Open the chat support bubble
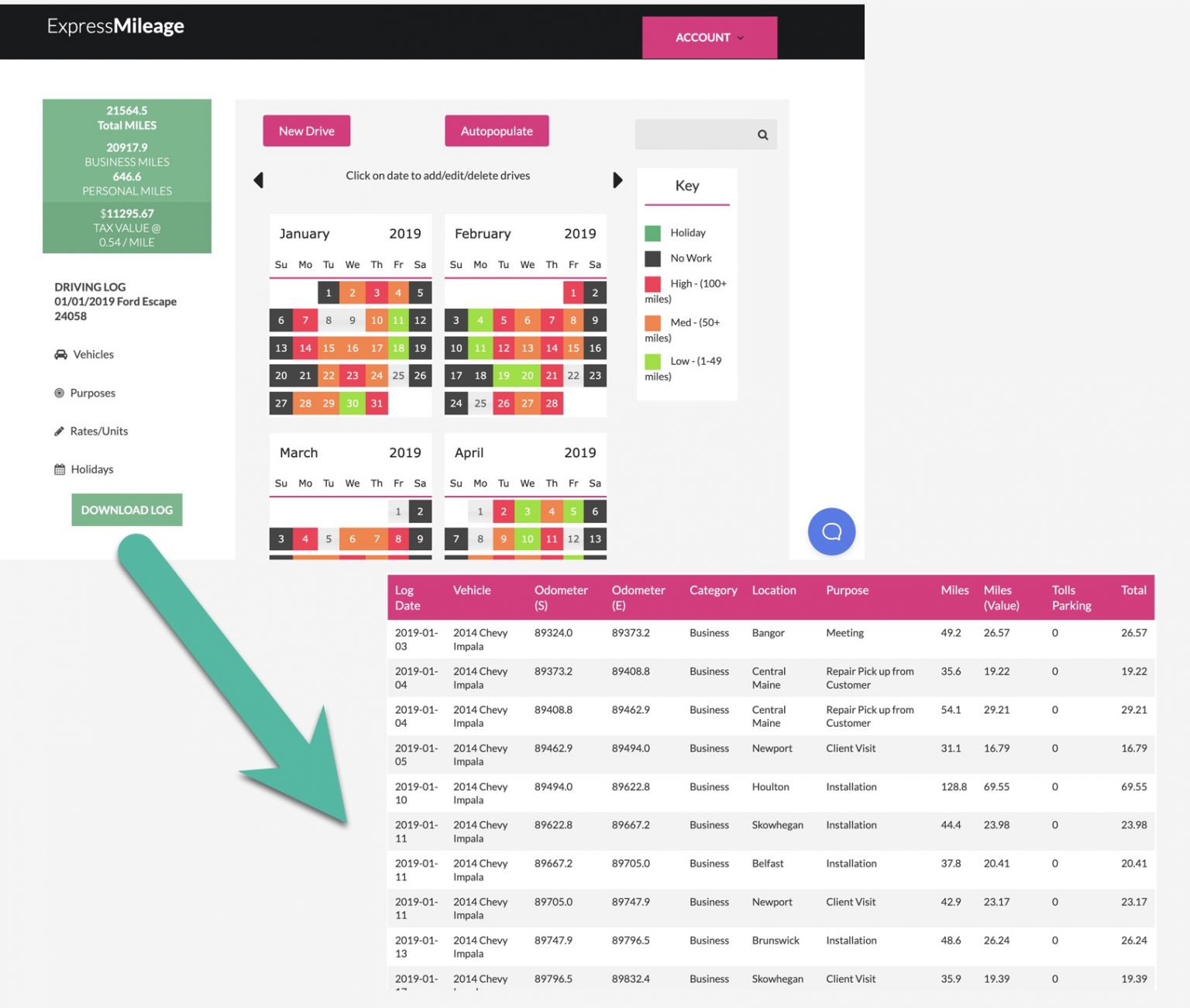1190x1008 pixels. [x=831, y=532]
